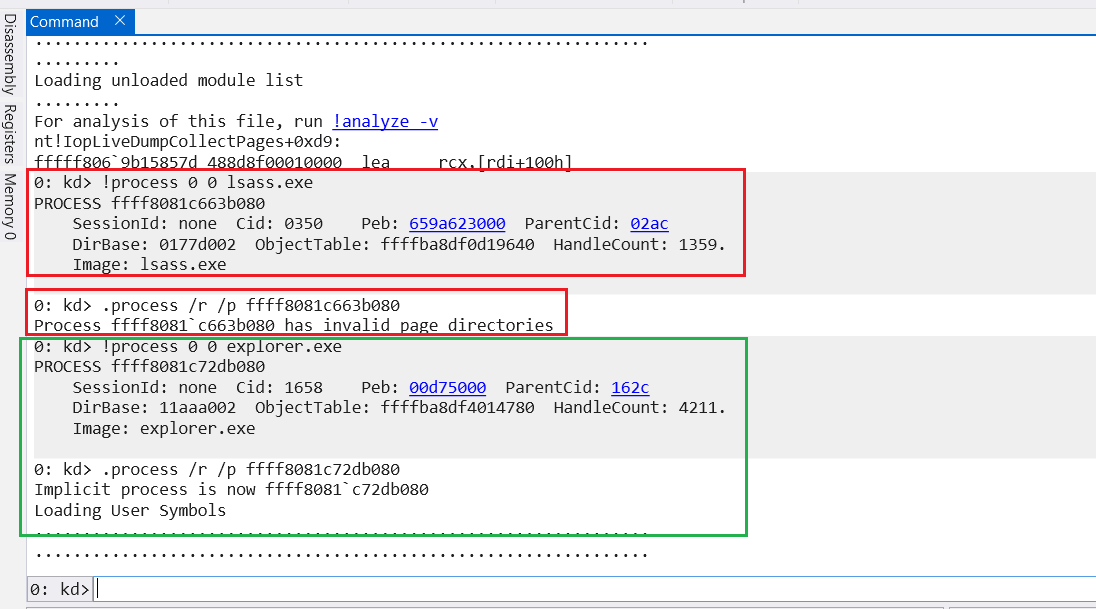Select 'DirBase: 11aaa002' value
Viewport: 1096px width, 609px height.
154,408
